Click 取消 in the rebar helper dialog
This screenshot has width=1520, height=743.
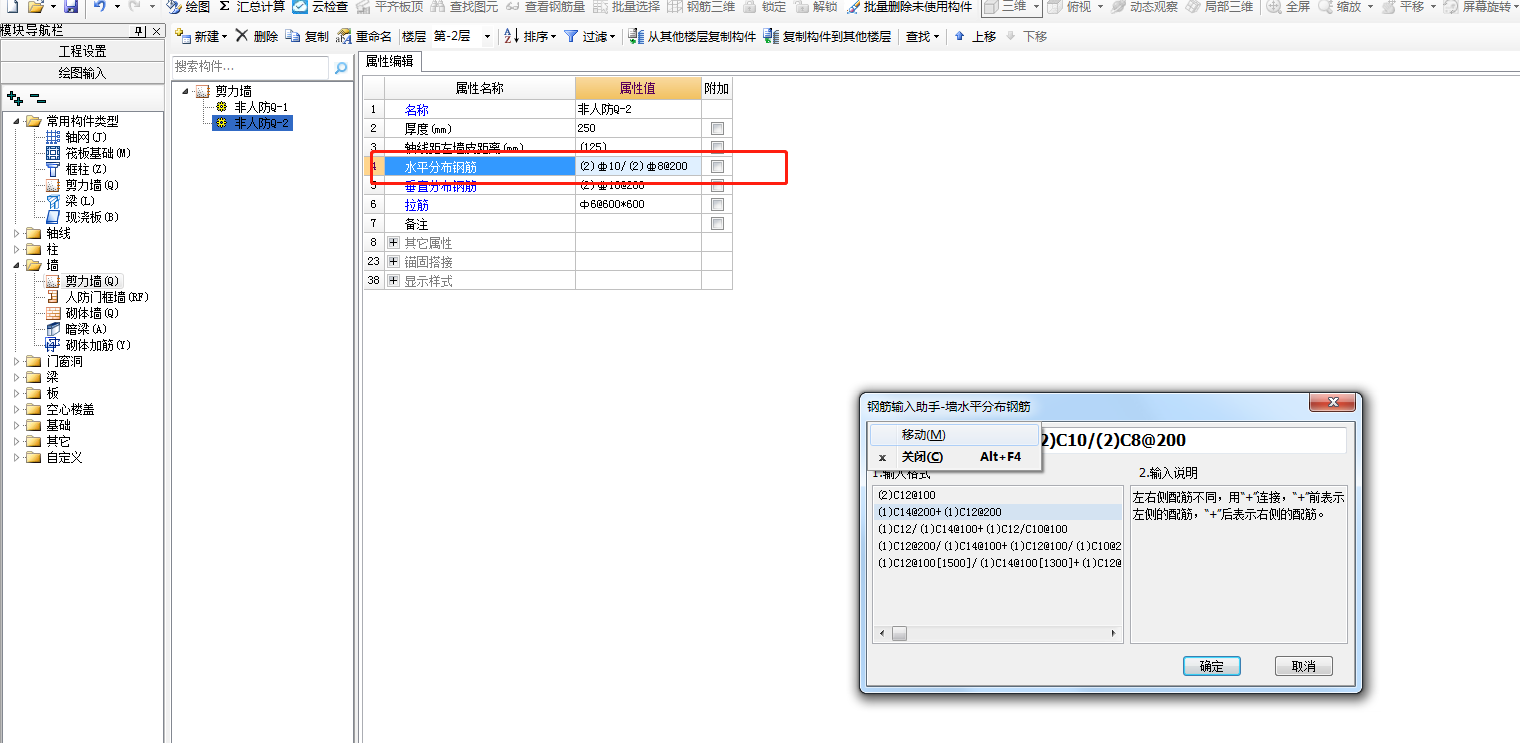click(1304, 666)
